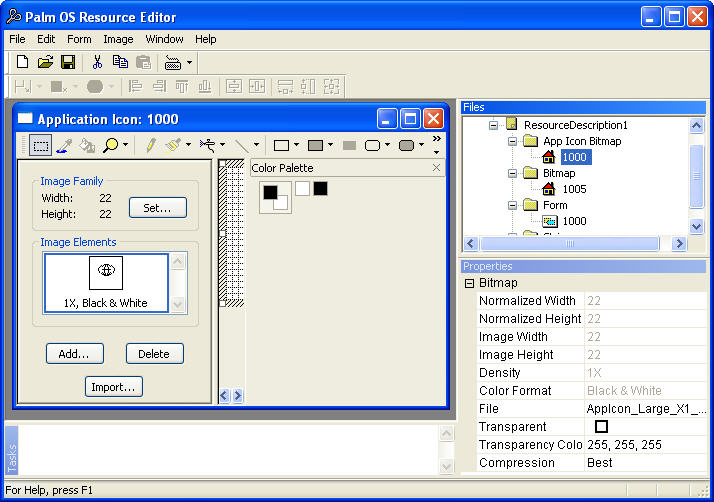Collapse the Bitmap properties section
Screen dimensions: 714x502
tap(469, 283)
